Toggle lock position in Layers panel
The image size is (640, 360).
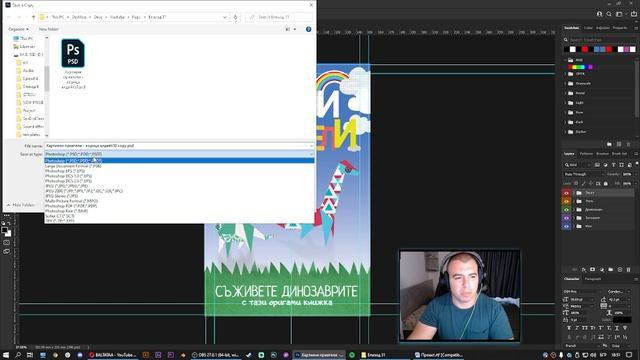(x=591, y=184)
